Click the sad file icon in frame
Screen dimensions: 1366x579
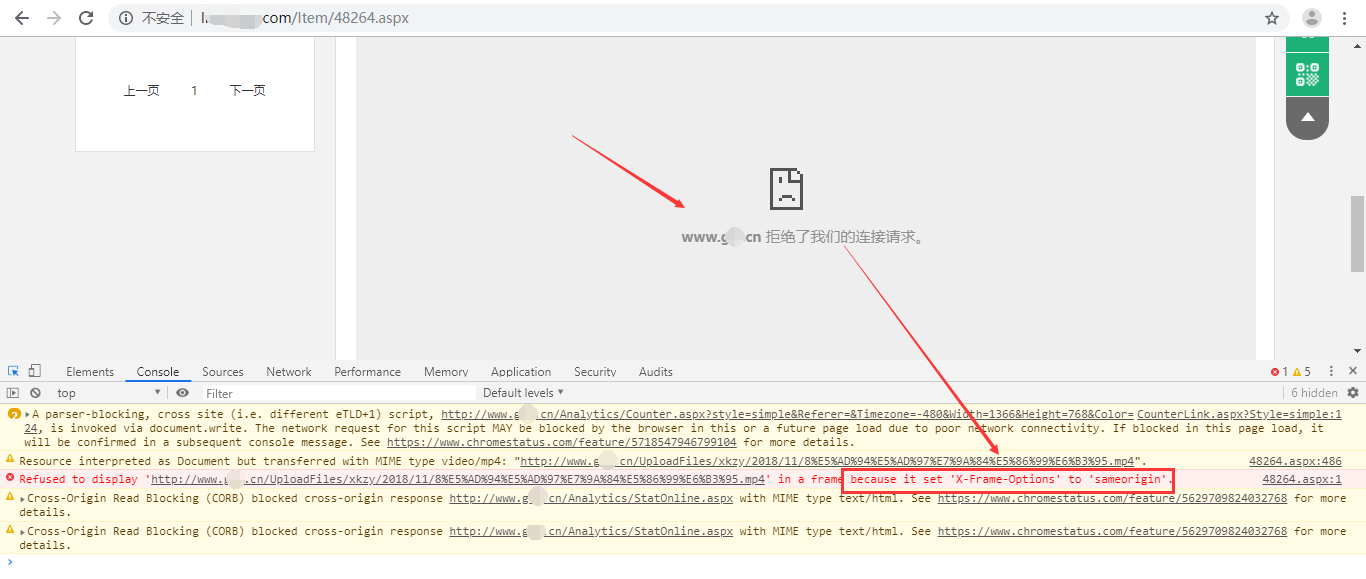pos(786,188)
